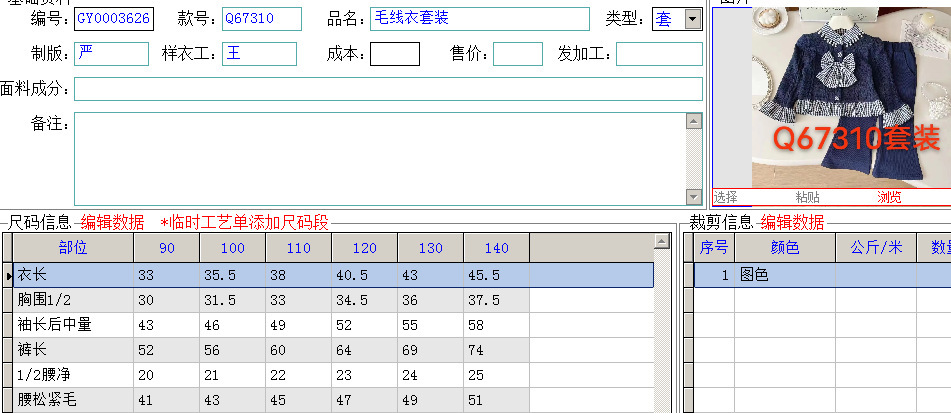Click the empty 售价 field
The width and height of the screenshot is (951, 413).
click(518, 54)
